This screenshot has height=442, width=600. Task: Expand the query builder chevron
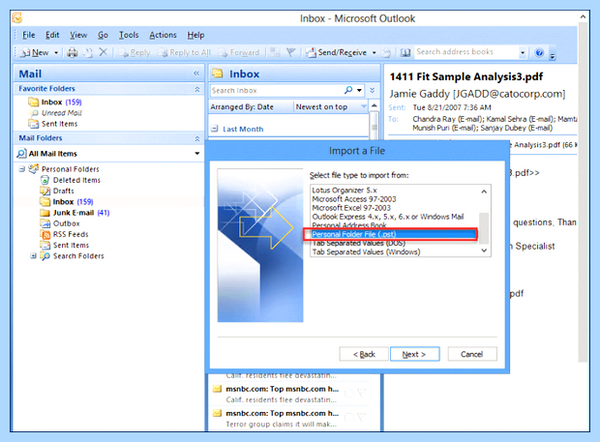[372, 90]
